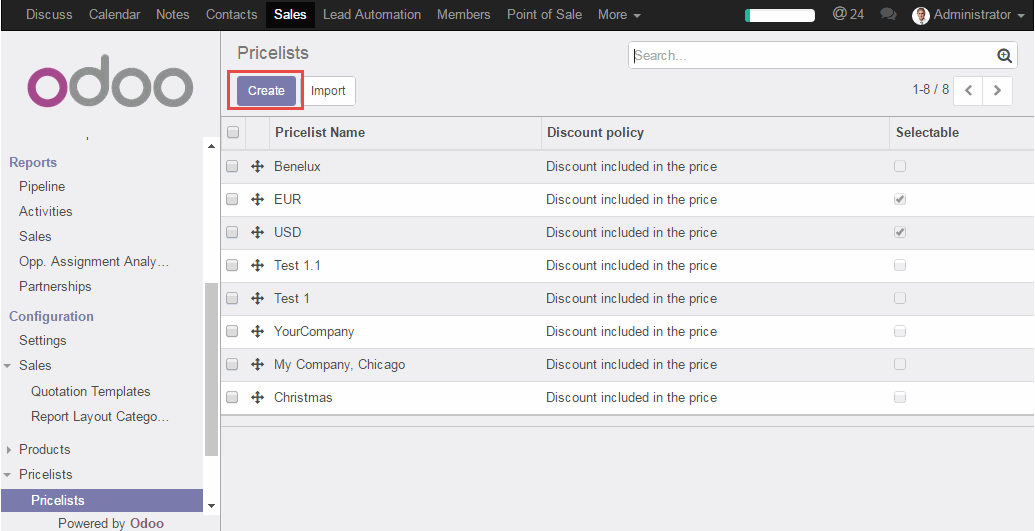Click the Import button
The height and width of the screenshot is (531, 1035).
(x=328, y=91)
